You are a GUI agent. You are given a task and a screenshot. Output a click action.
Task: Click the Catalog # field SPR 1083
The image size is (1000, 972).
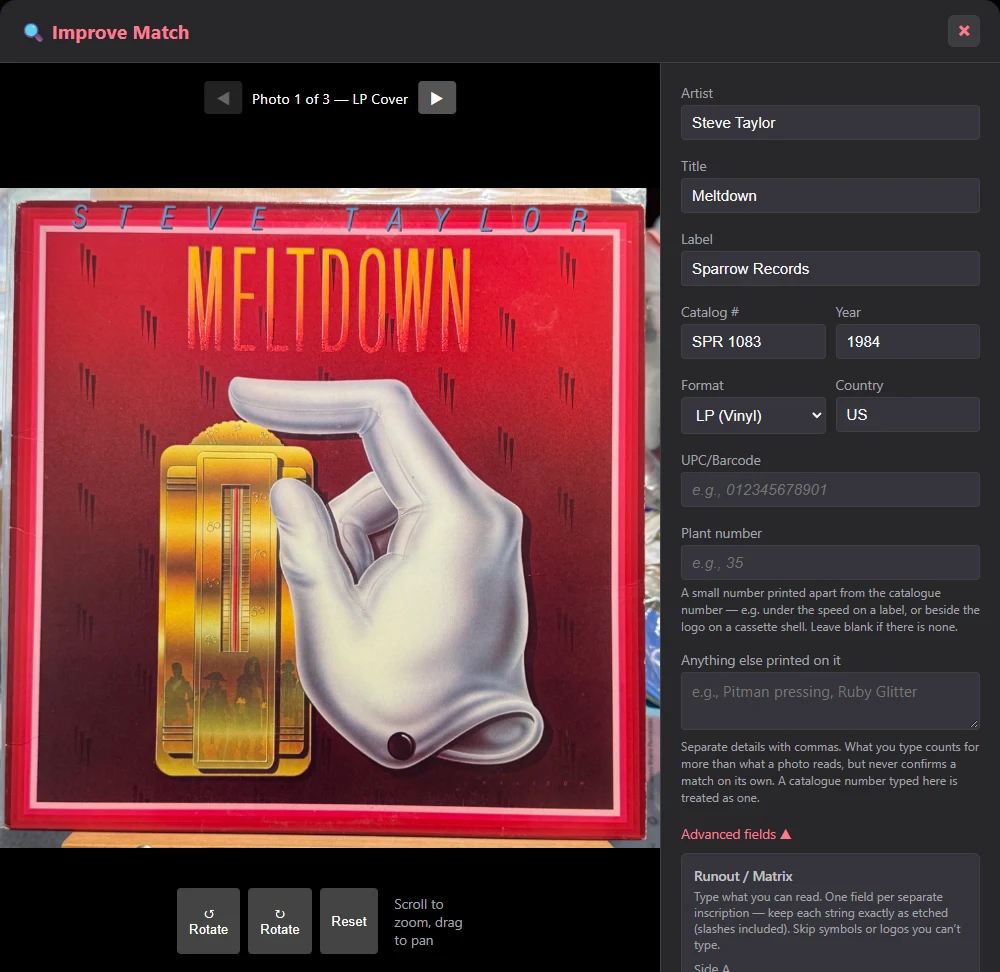753,342
